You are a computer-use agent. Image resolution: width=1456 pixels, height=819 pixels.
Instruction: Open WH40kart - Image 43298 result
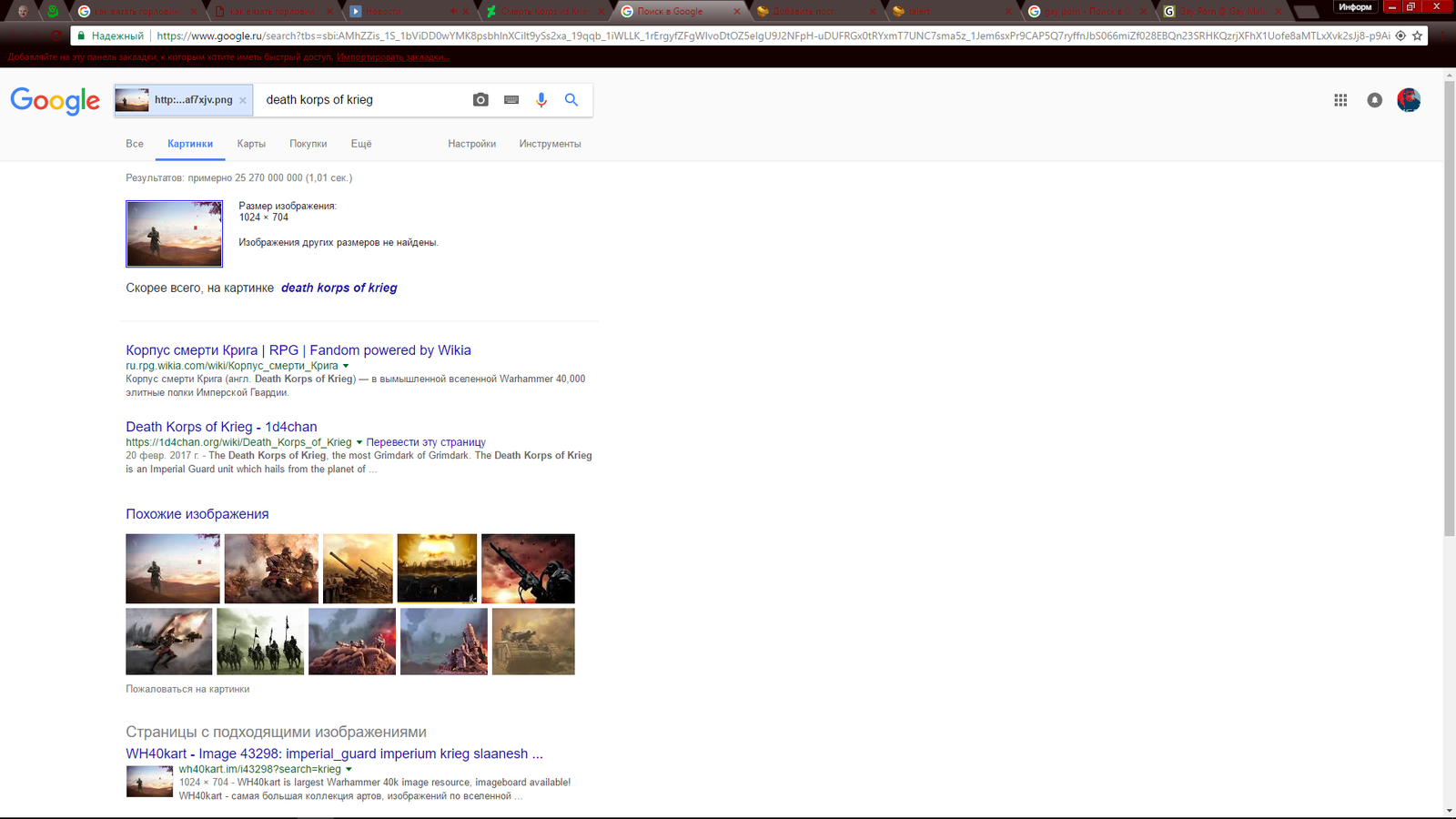point(334,753)
